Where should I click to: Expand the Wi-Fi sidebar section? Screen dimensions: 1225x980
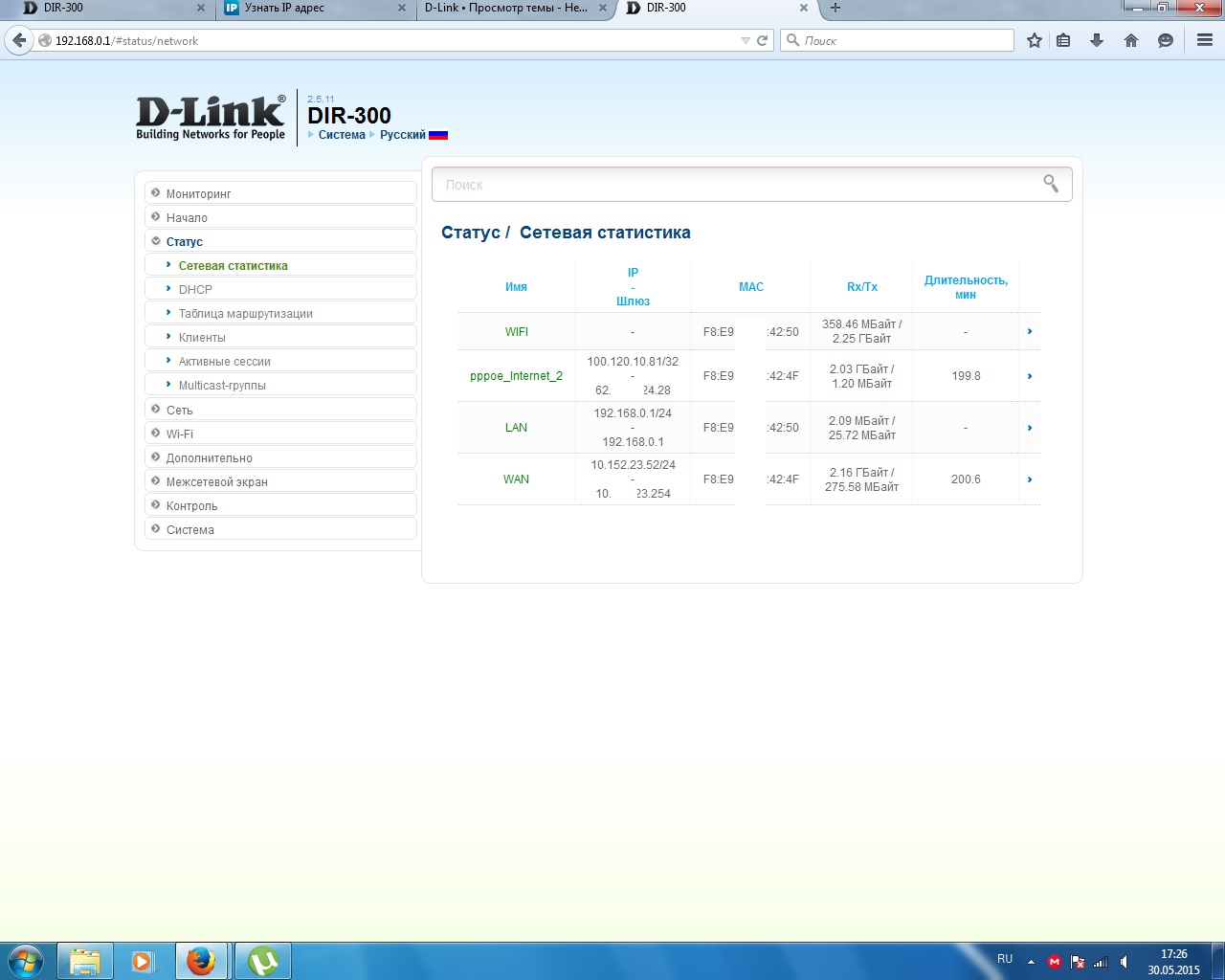(281, 434)
